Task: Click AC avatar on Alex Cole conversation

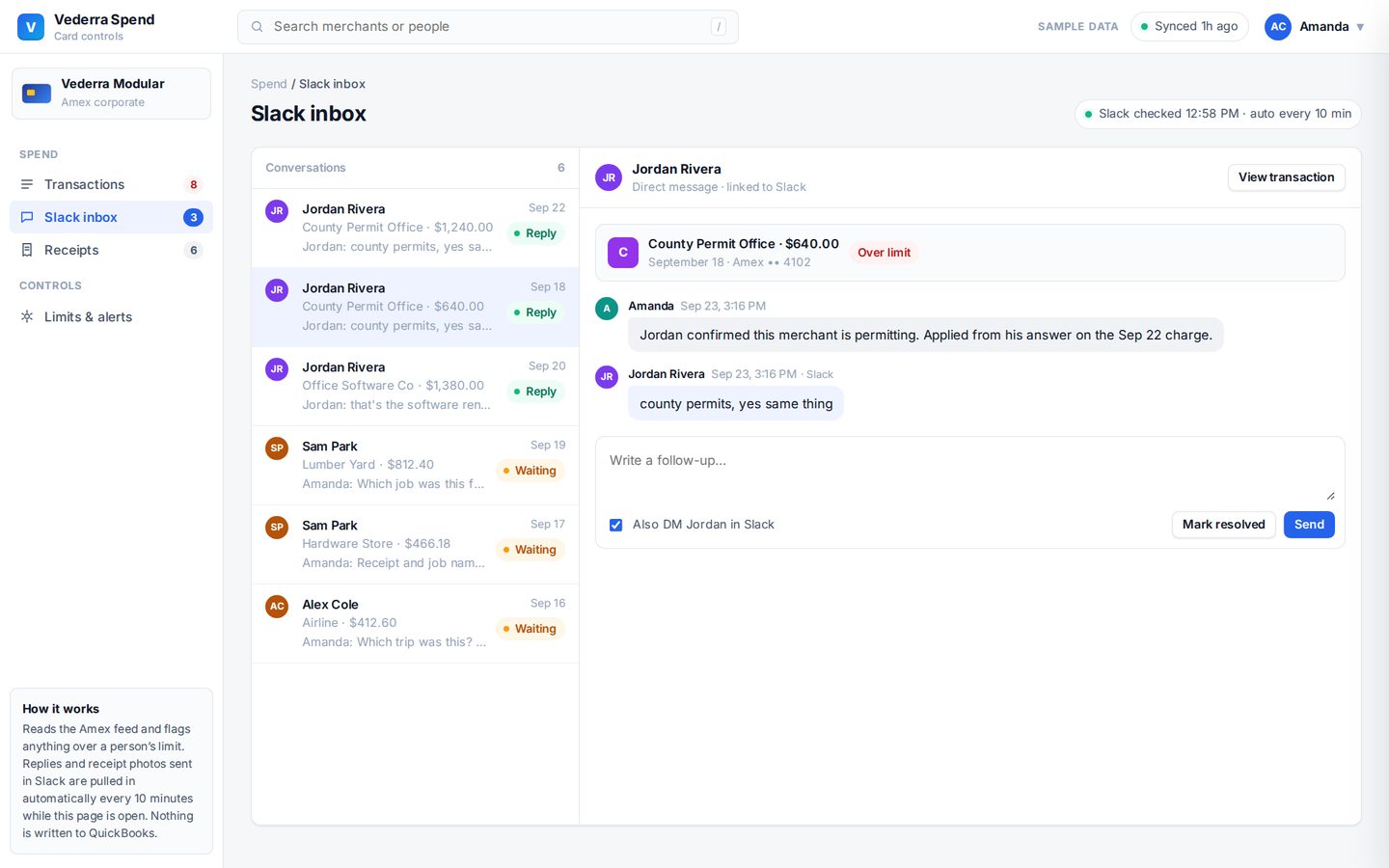Action: click(x=277, y=607)
